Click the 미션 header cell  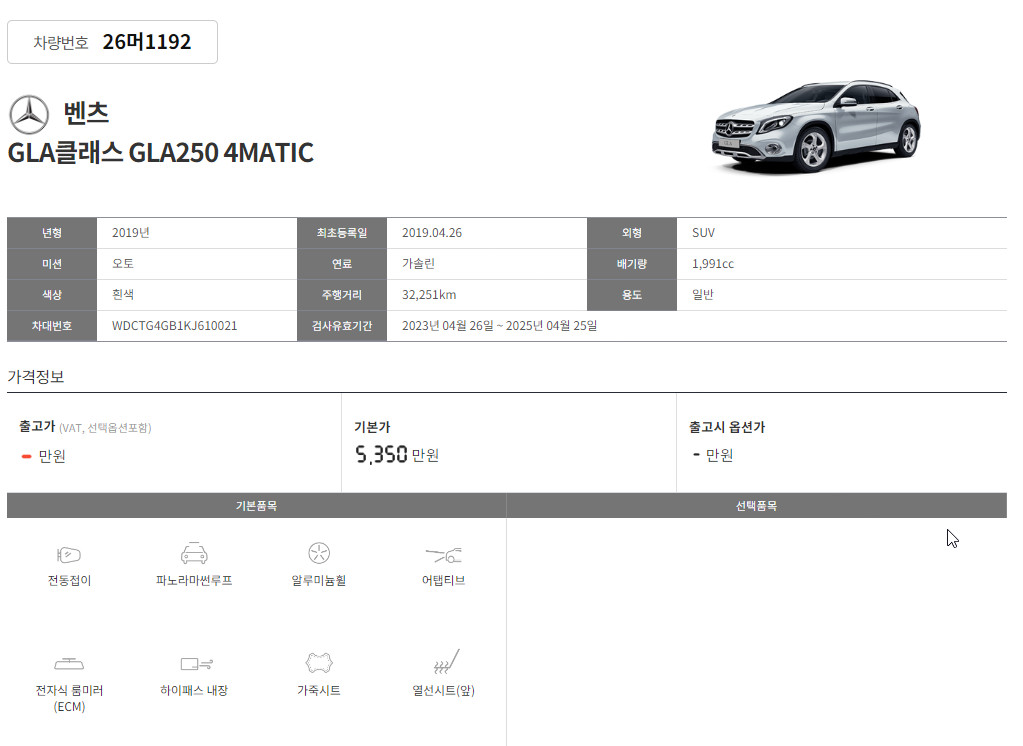coord(52,264)
